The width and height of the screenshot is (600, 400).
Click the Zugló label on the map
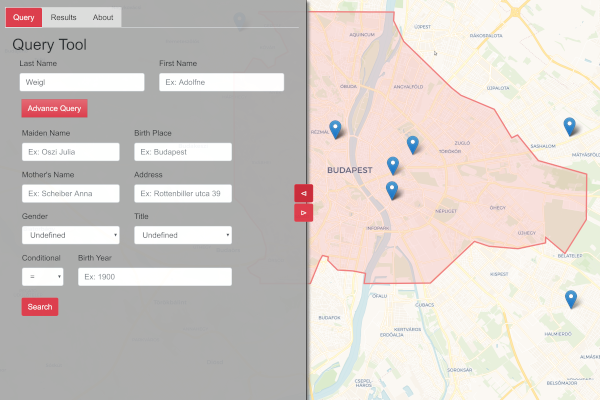click(x=462, y=143)
